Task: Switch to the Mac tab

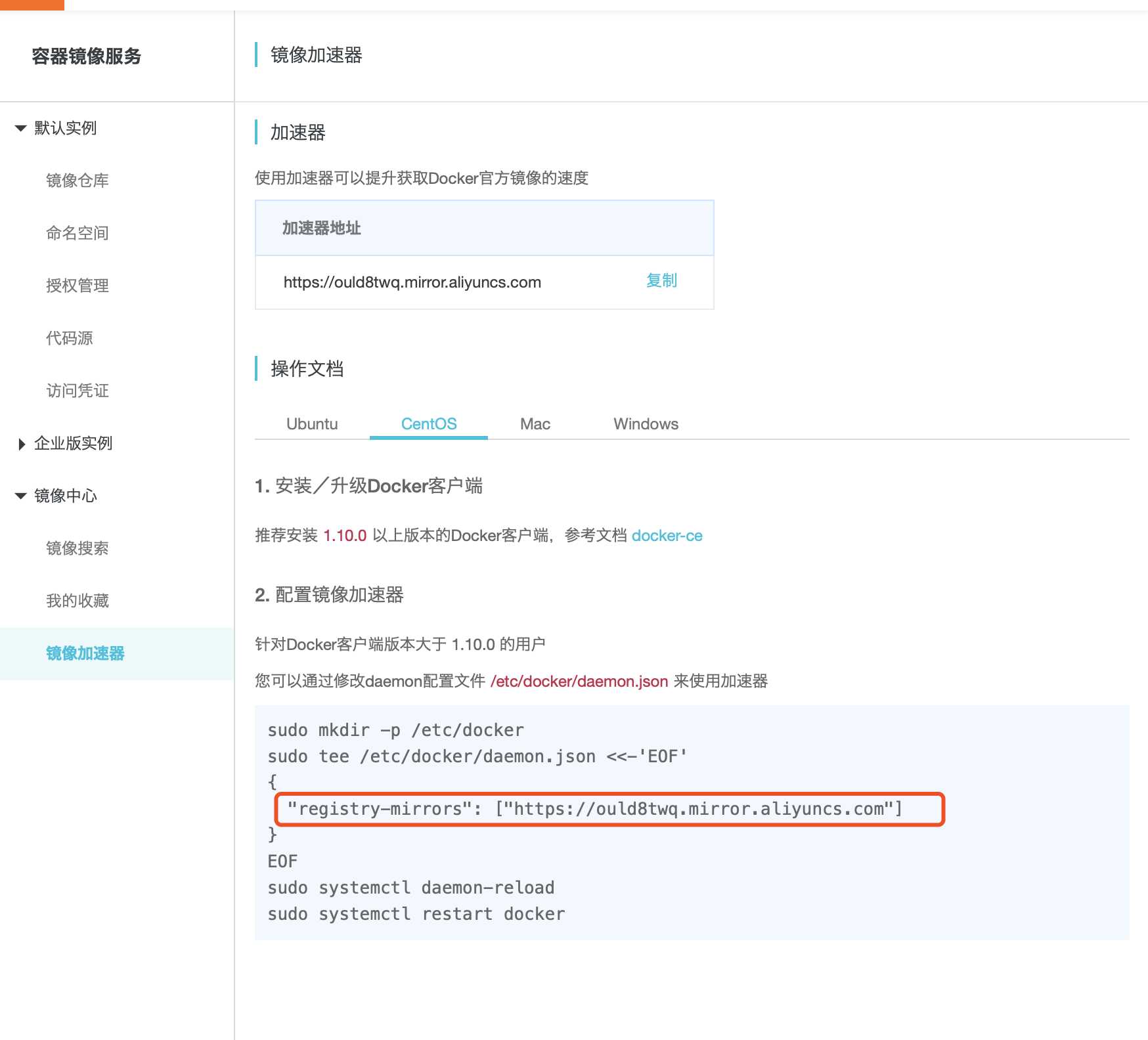Action: pos(535,424)
